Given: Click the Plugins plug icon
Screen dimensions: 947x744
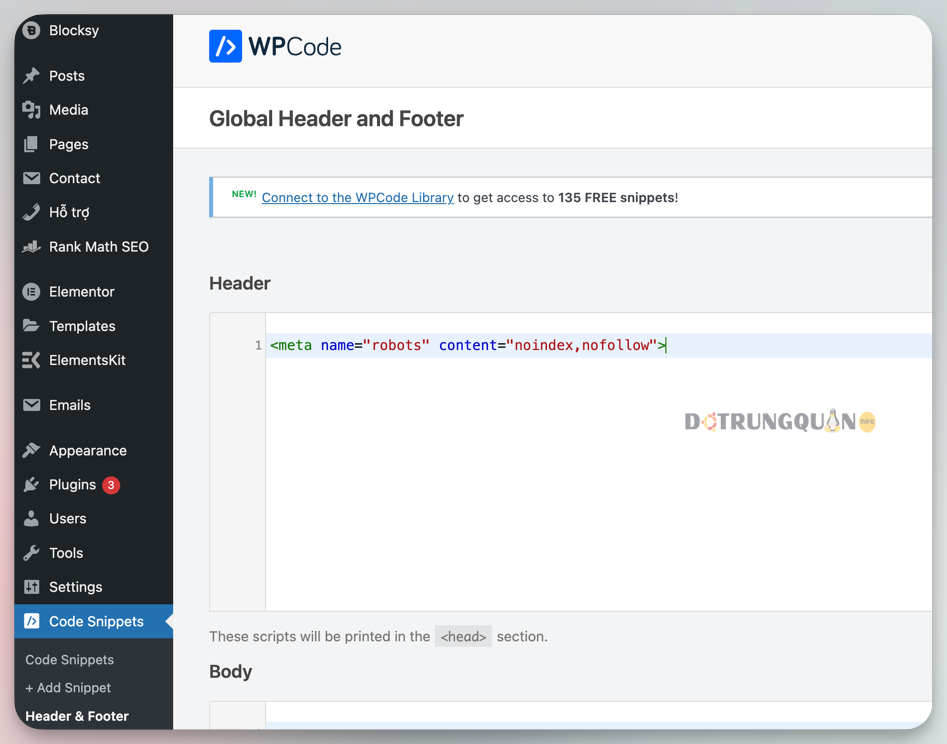Looking at the screenshot, I should tap(31, 484).
